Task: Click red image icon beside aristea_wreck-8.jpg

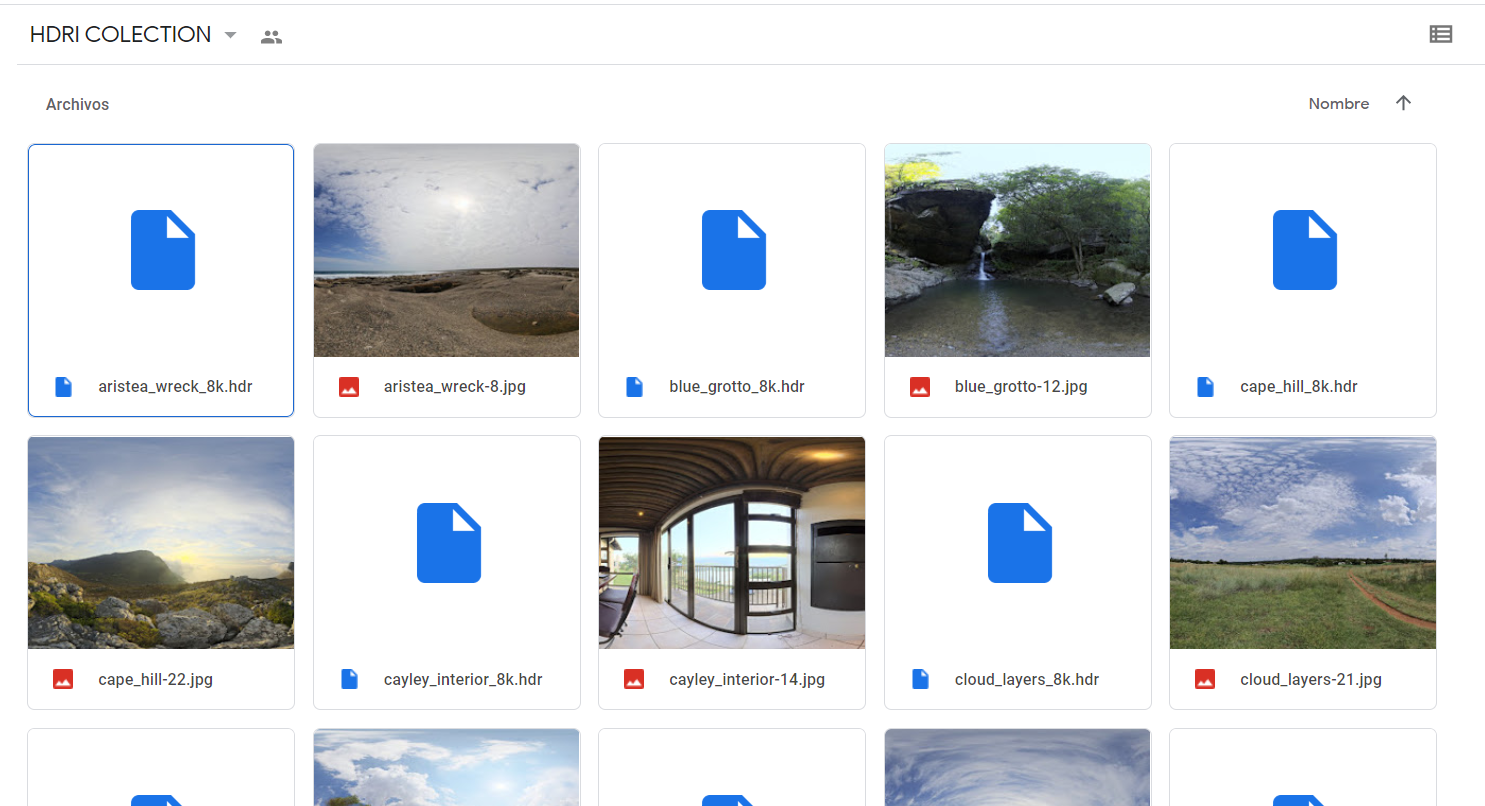Action: (349, 387)
